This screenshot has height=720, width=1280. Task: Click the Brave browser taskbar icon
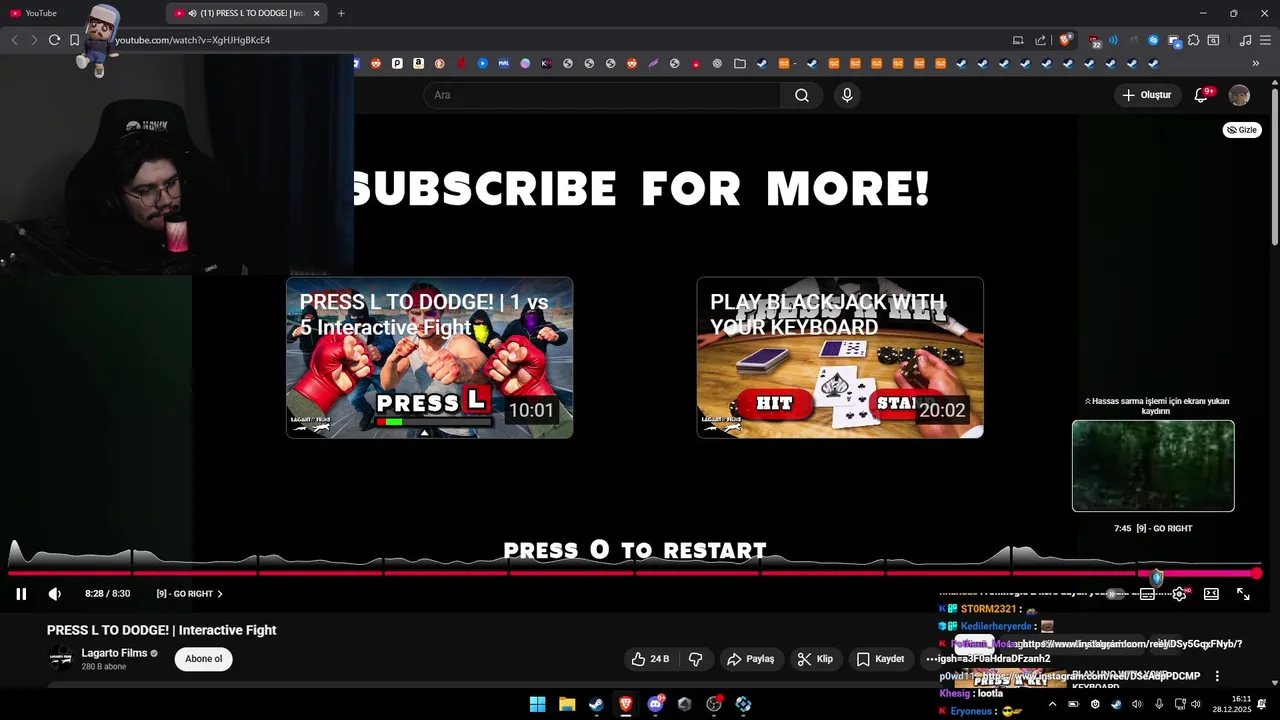tap(626, 704)
